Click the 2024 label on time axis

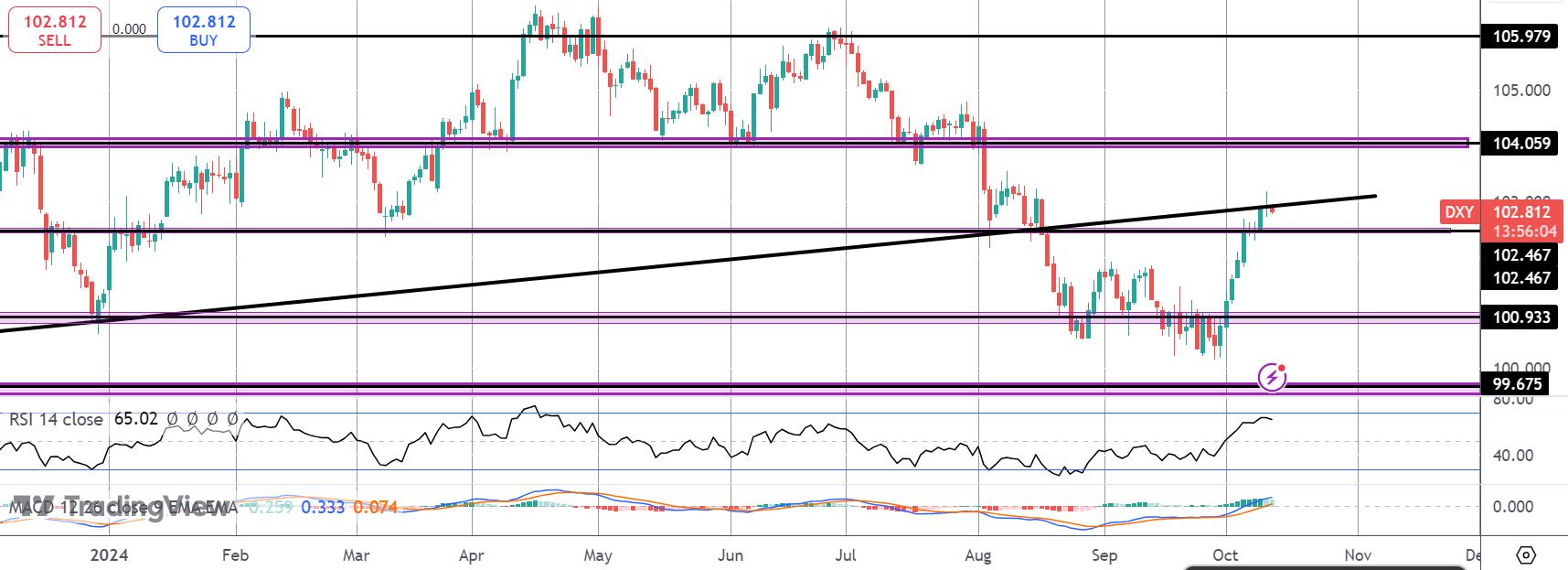(x=109, y=555)
